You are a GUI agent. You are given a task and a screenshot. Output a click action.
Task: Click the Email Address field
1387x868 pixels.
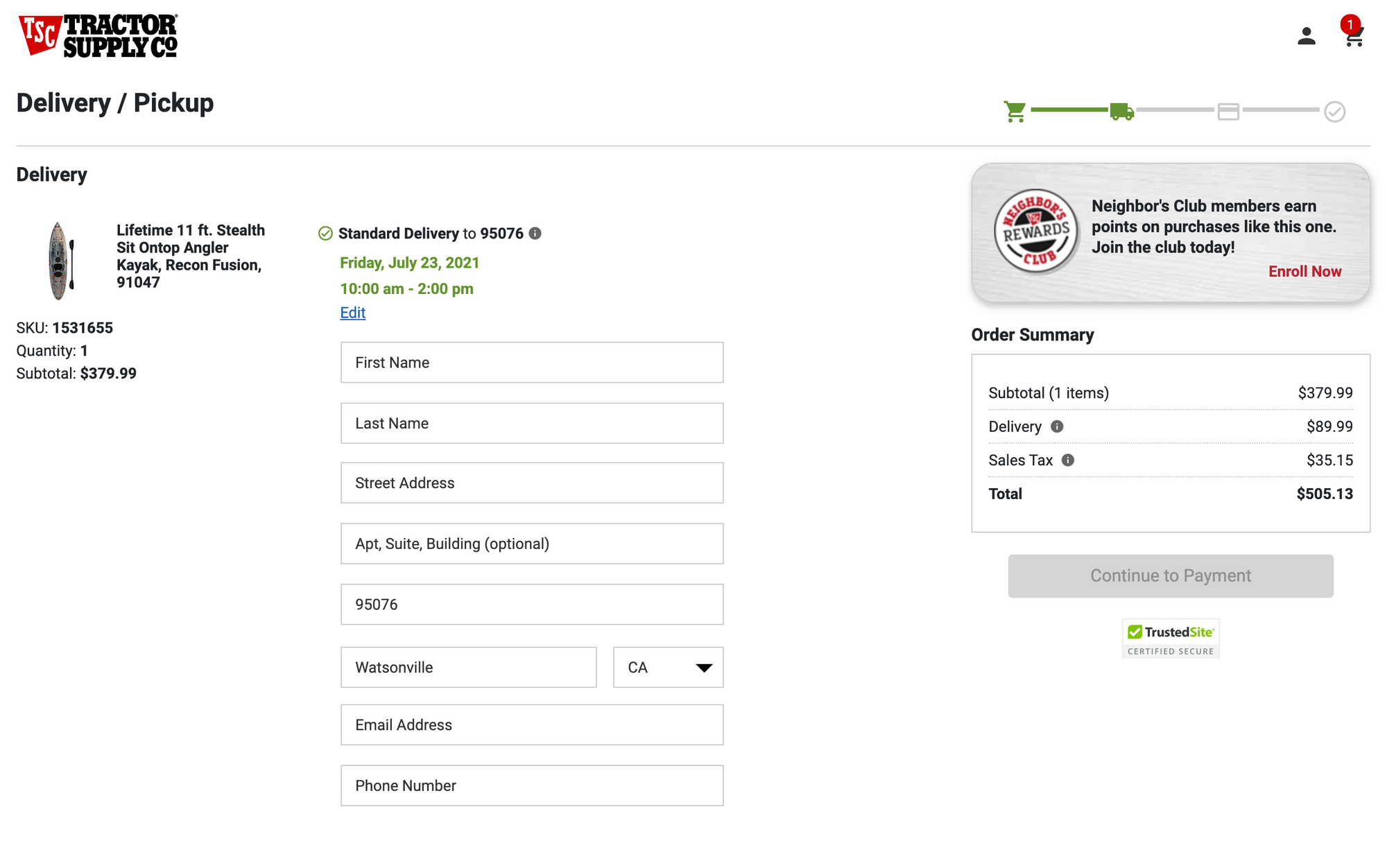tap(532, 725)
